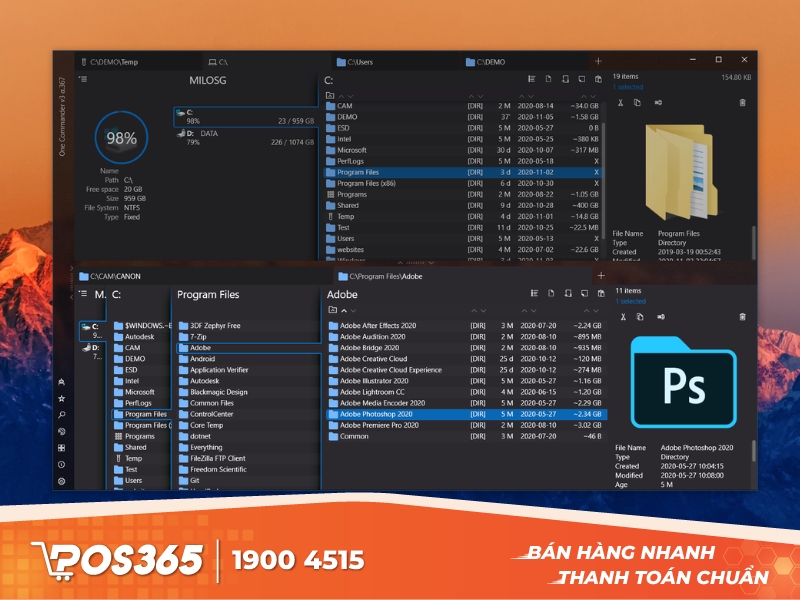Click the search magnifier in the sidebar
This screenshot has width=800, height=600.
pos(62,414)
